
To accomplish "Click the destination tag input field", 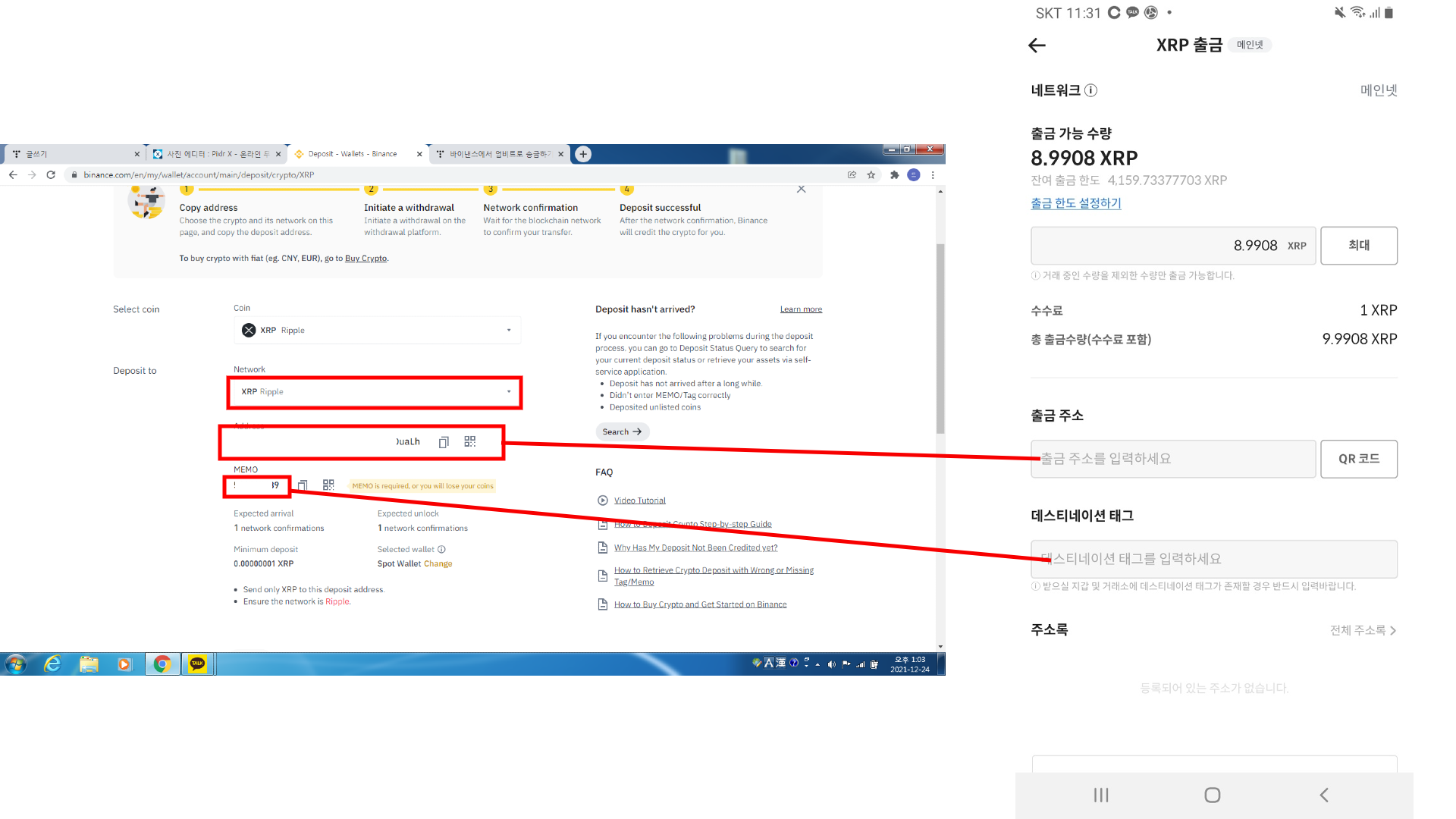I will tap(1214, 559).
